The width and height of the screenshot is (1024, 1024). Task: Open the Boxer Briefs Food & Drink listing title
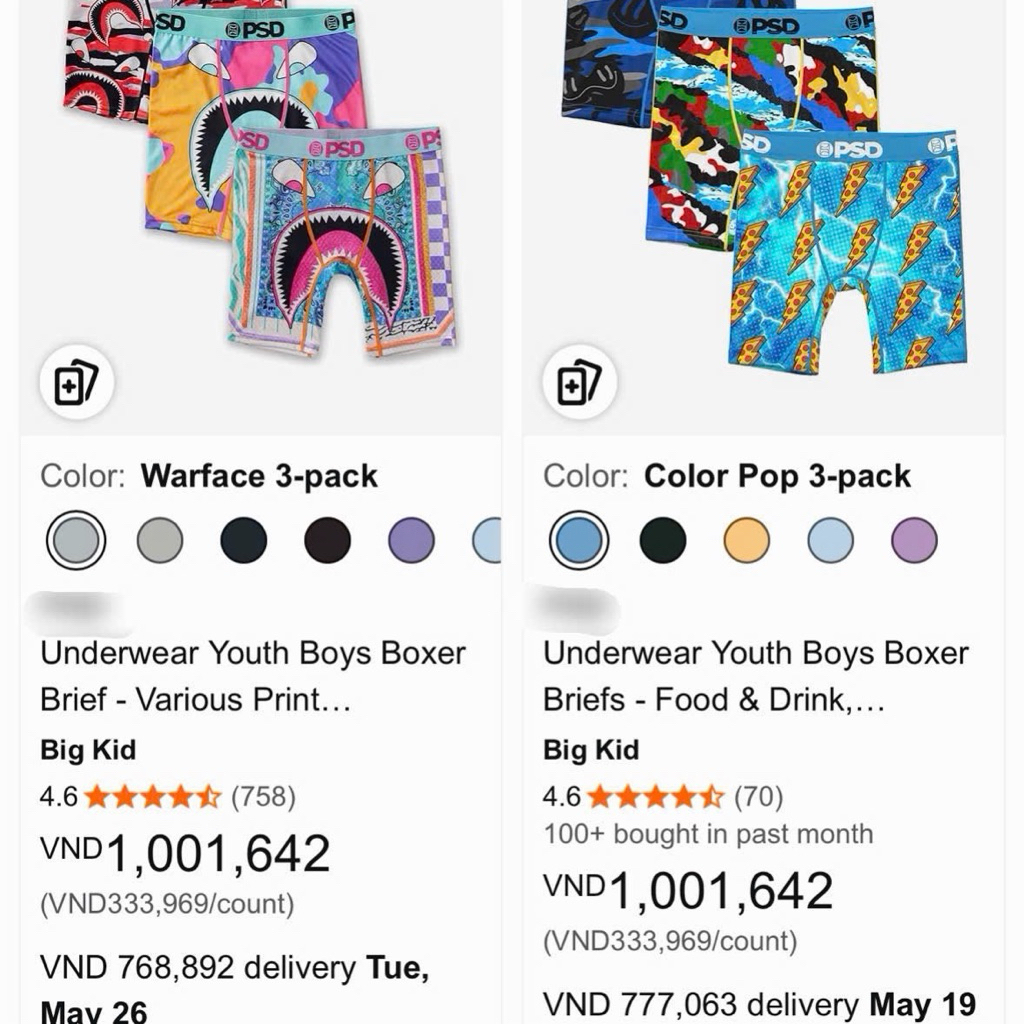pos(756,677)
